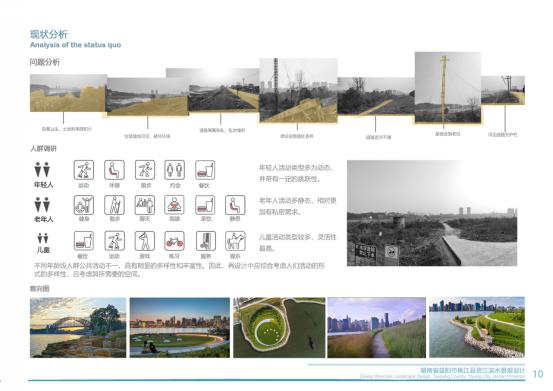Click the tall yellow utility pole site photo
553x391 pixels.
pyautogui.click(x=448, y=88)
